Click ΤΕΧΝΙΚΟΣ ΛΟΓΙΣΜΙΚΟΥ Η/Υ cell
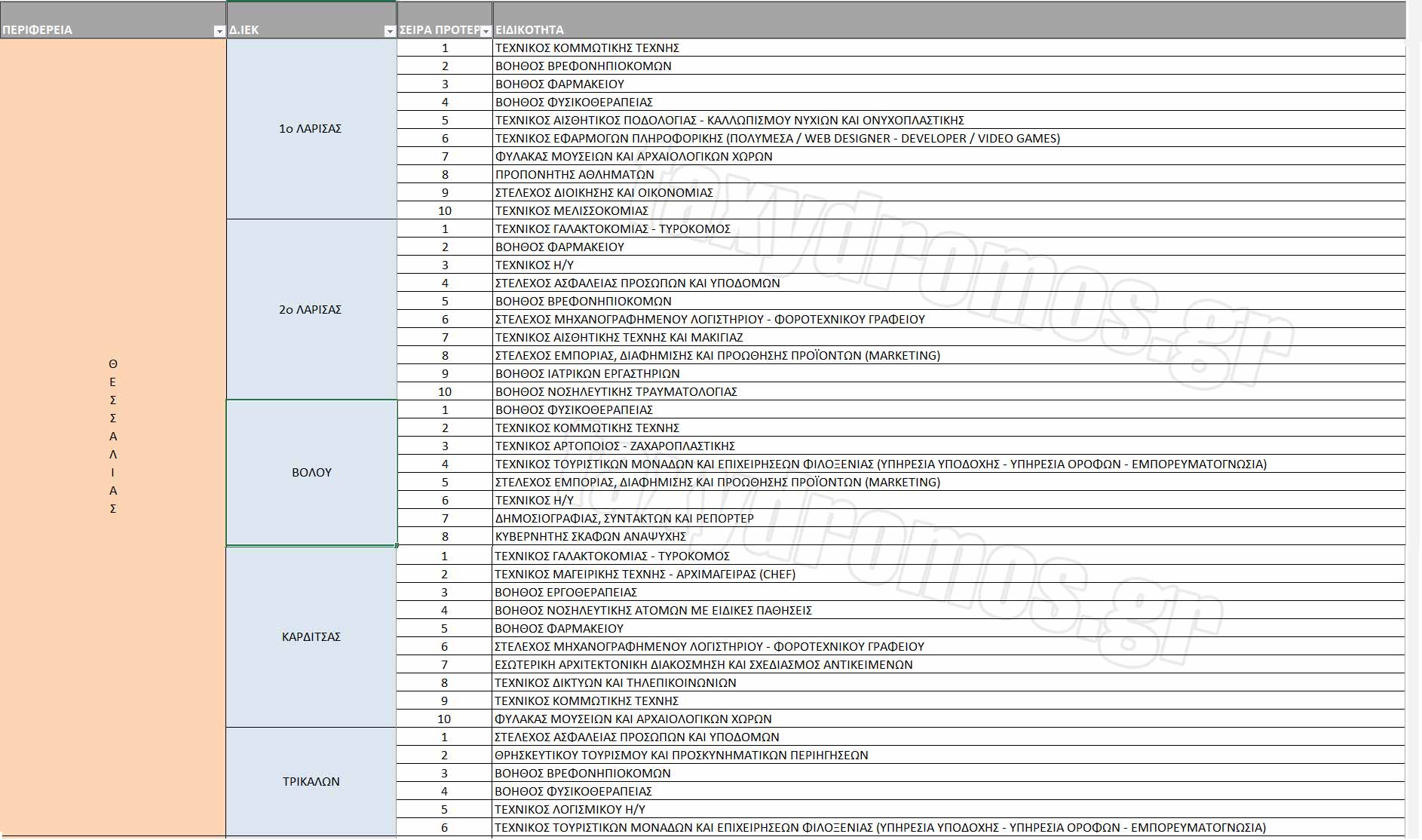Image resolution: width=1422 pixels, height=840 pixels. pos(949,809)
